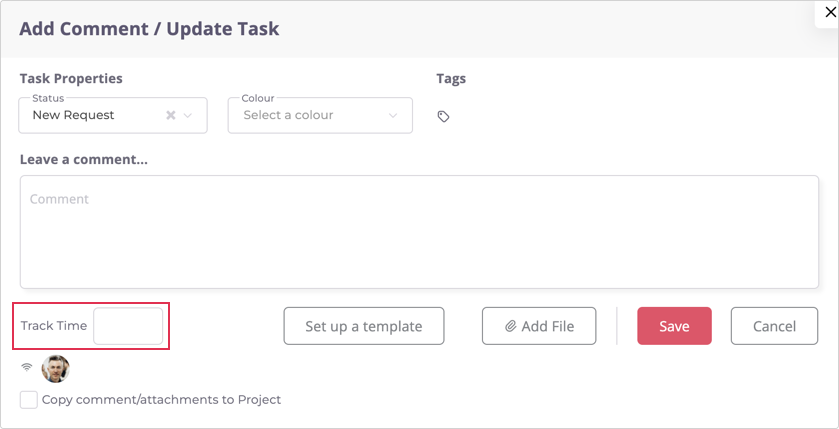Click the paperclip icon on Add File
839x429 pixels.
[x=510, y=326]
